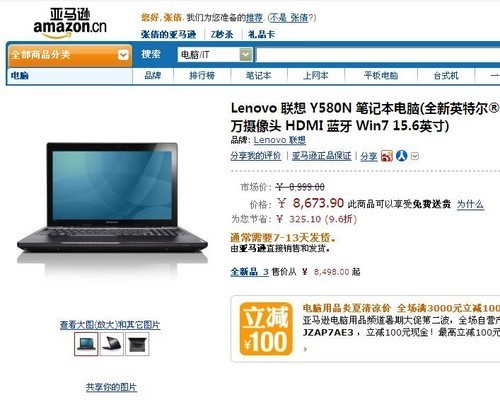The width and height of the screenshot is (500, 400).
Task: Open the 电脑/IT search category dropdown
Action: point(215,55)
